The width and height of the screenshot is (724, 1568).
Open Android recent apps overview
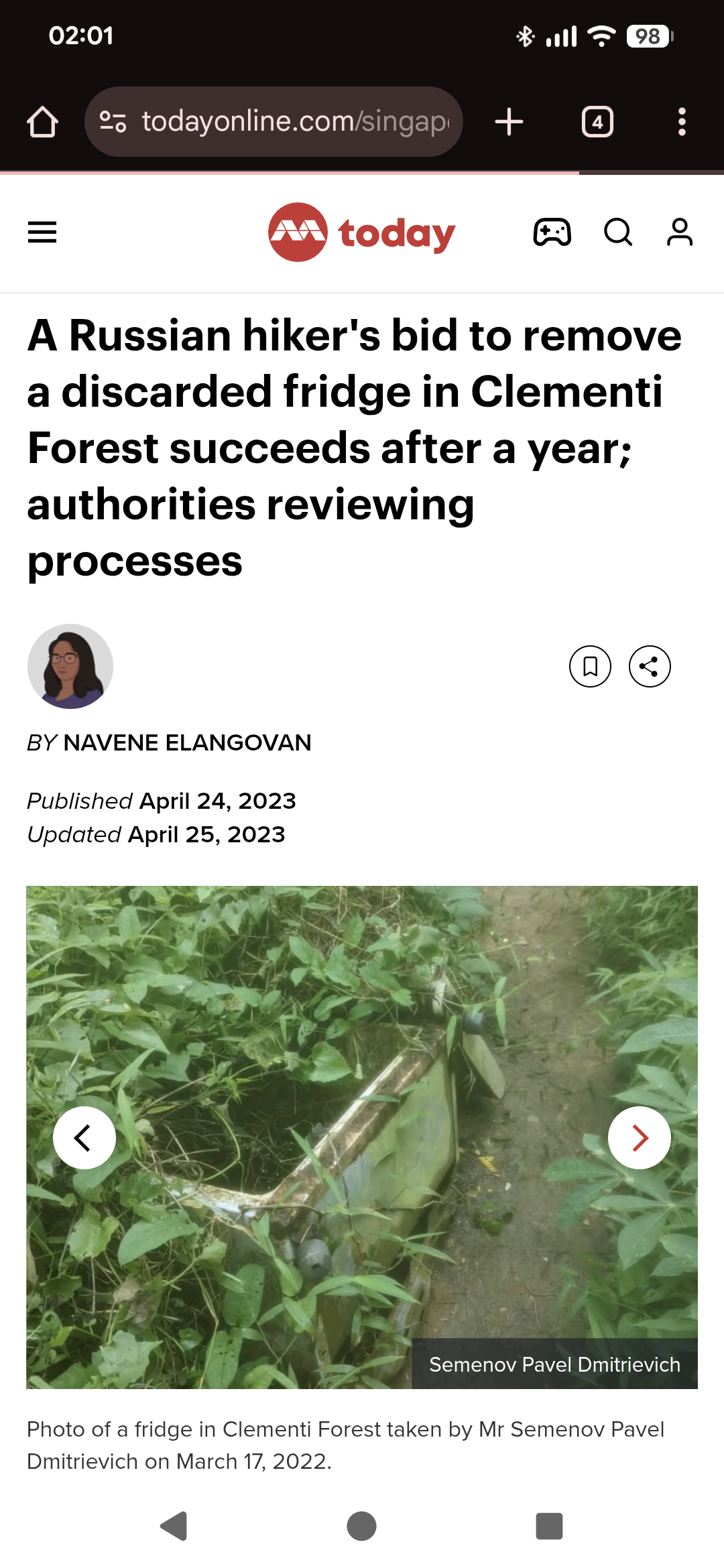[x=549, y=1526]
